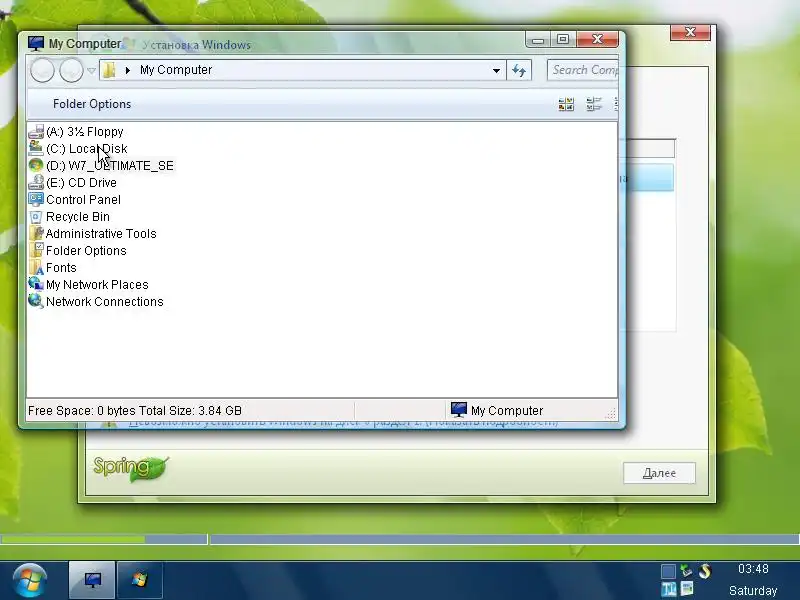Open the (D:) W7_ULTIMATE_SE disc
The image size is (800, 600).
[x=101, y=165]
